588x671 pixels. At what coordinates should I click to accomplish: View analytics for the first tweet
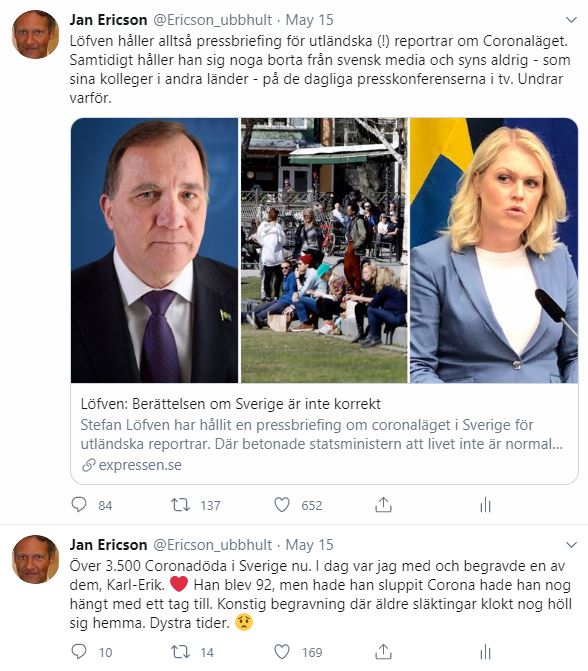[485, 505]
